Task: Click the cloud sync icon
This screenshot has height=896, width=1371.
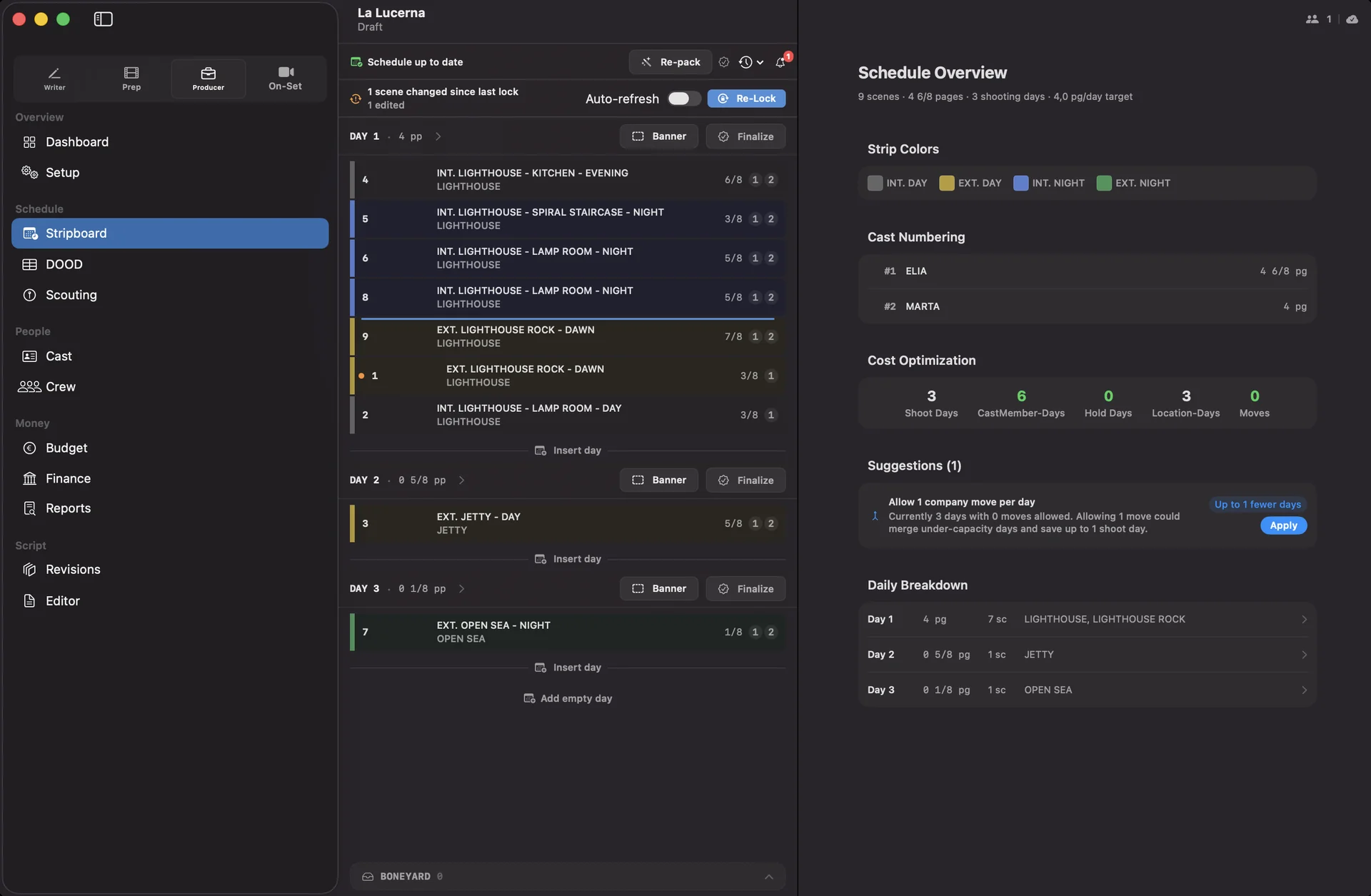Action: [x=1352, y=19]
